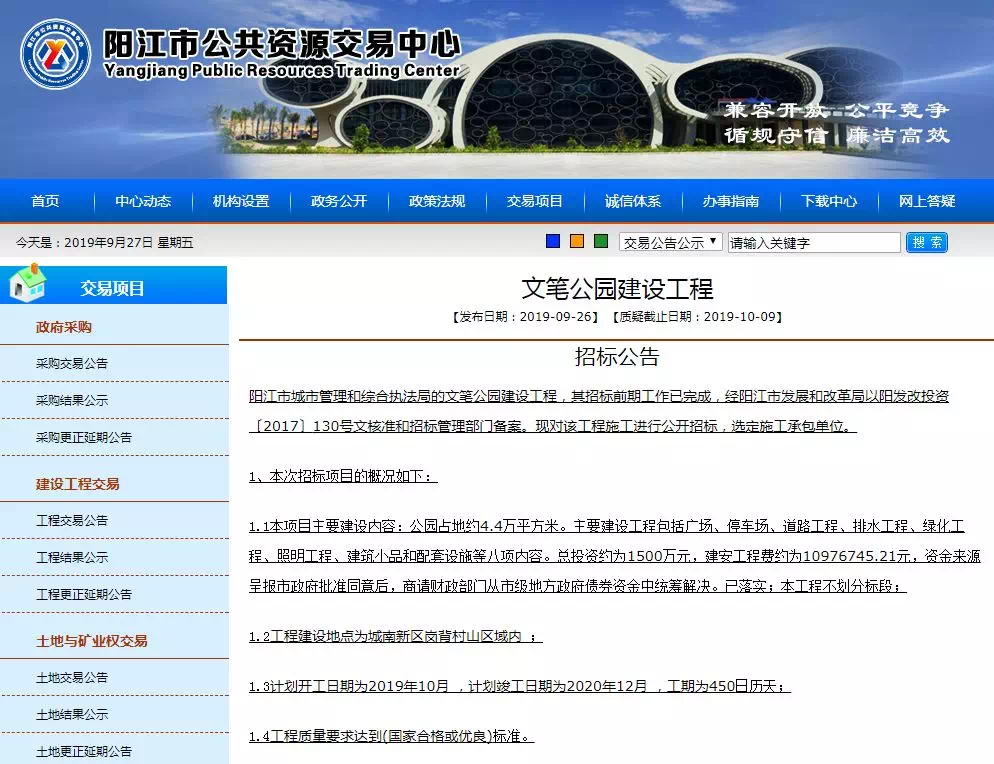Open 下载中心 in the navigation bar

(829, 201)
